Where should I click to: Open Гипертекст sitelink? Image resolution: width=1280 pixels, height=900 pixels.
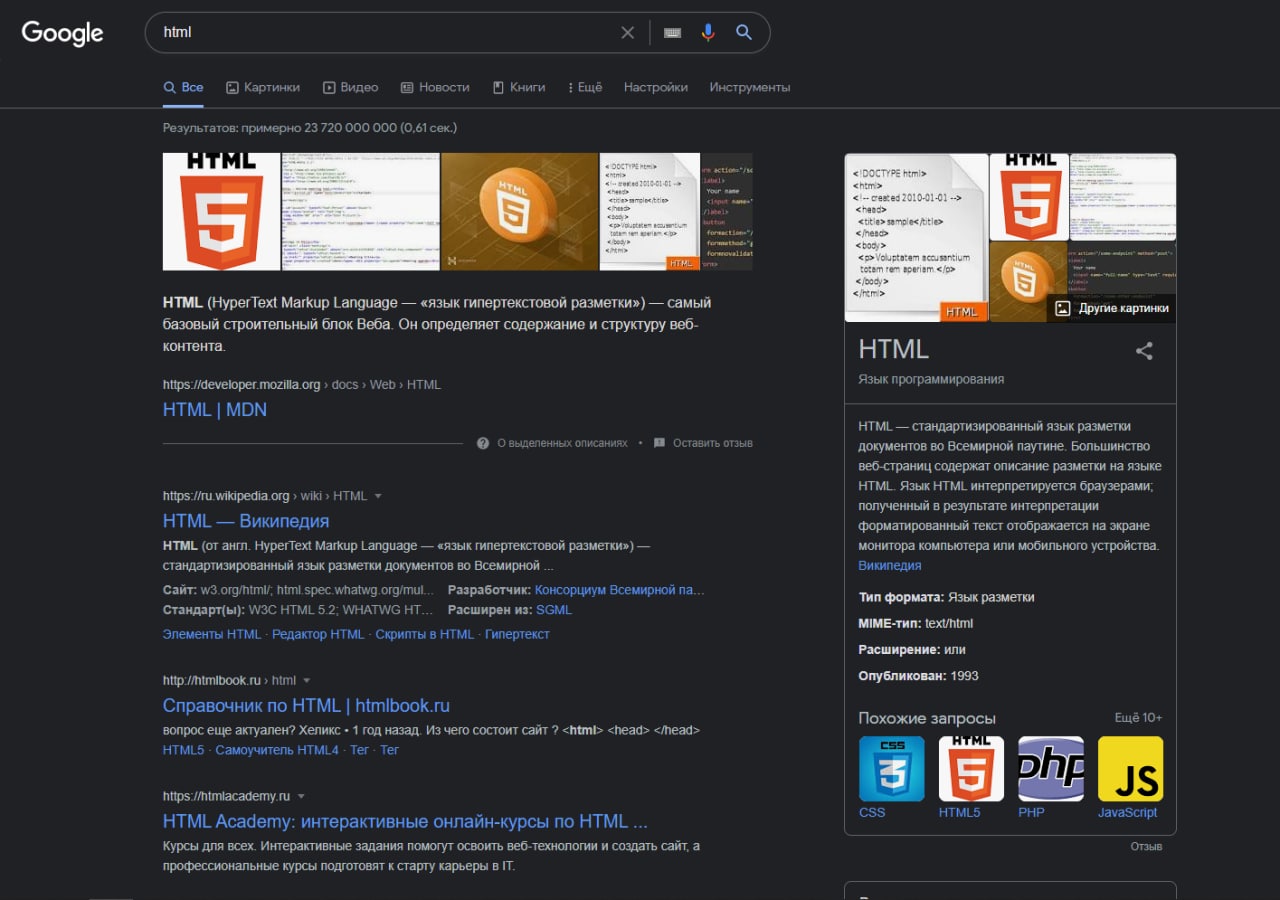pos(517,634)
